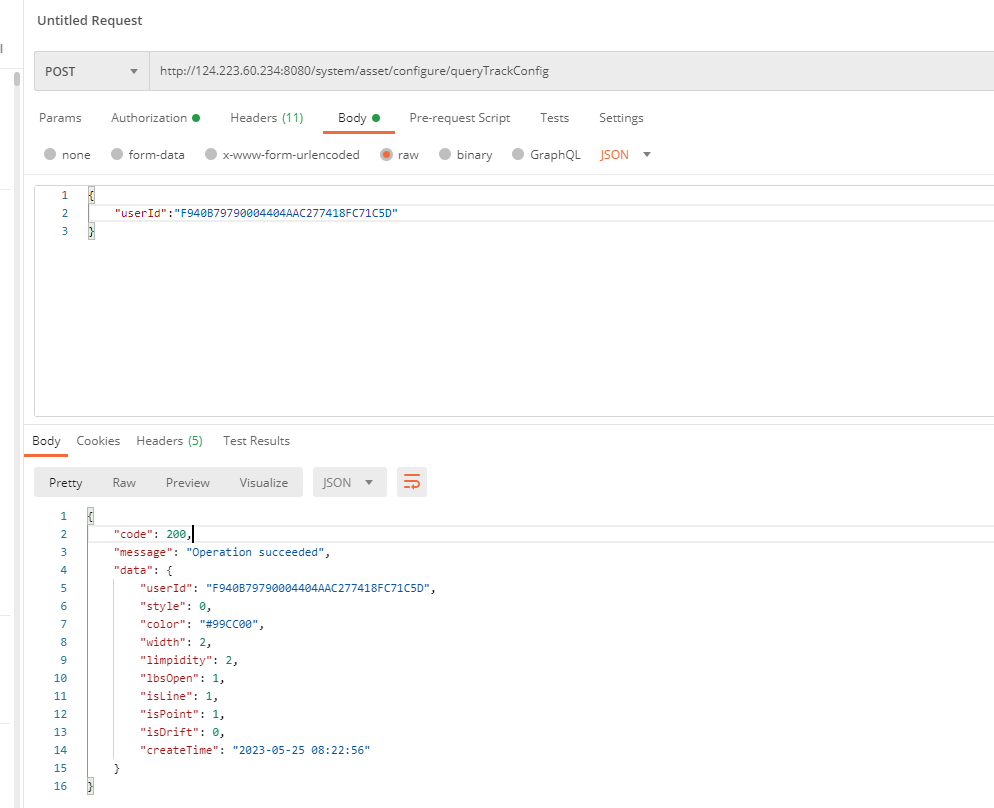This screenshot has height=808, width=994.
Task: Open the POST method dropdown
Action: pyautogui.click(x=91, y=71)
